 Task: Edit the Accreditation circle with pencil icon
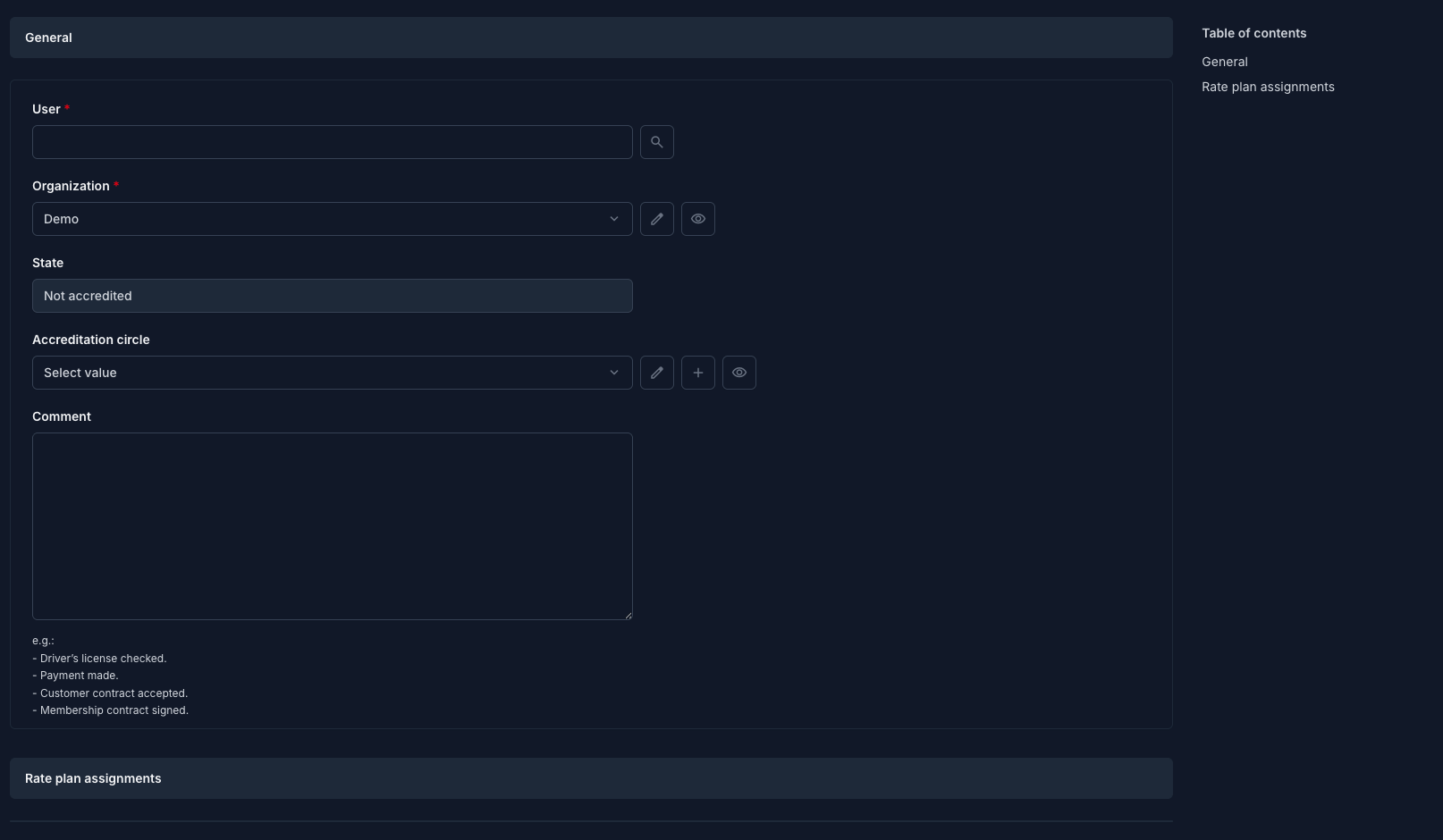pyautogui.click(x=656, y=373)
